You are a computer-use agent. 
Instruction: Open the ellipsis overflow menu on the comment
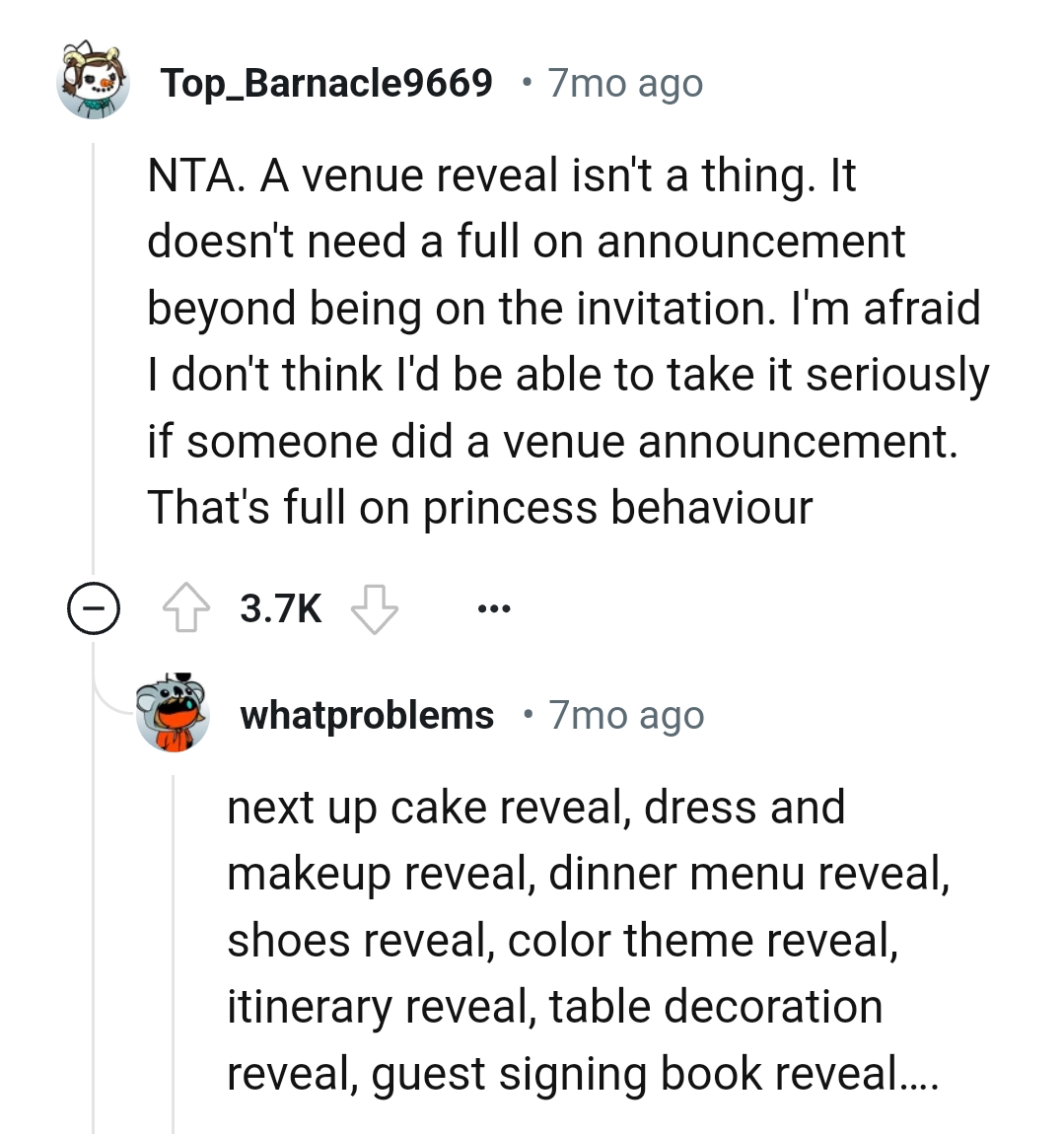[493, 608]
